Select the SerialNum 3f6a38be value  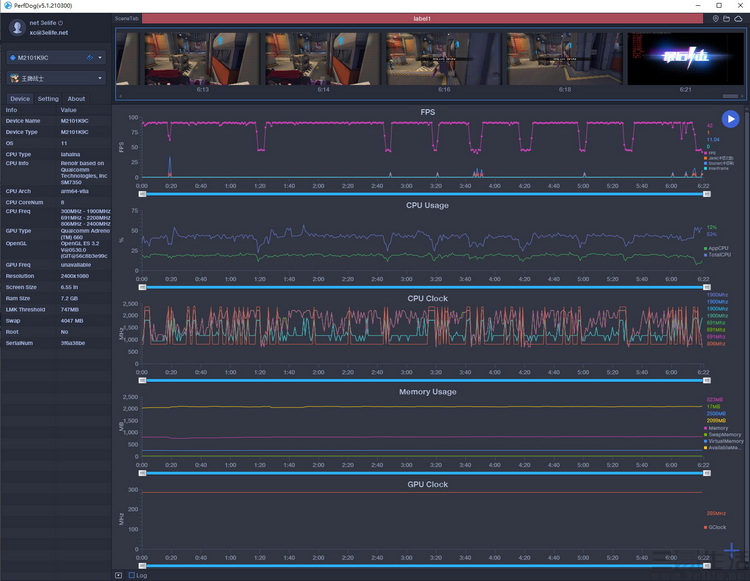73,343
